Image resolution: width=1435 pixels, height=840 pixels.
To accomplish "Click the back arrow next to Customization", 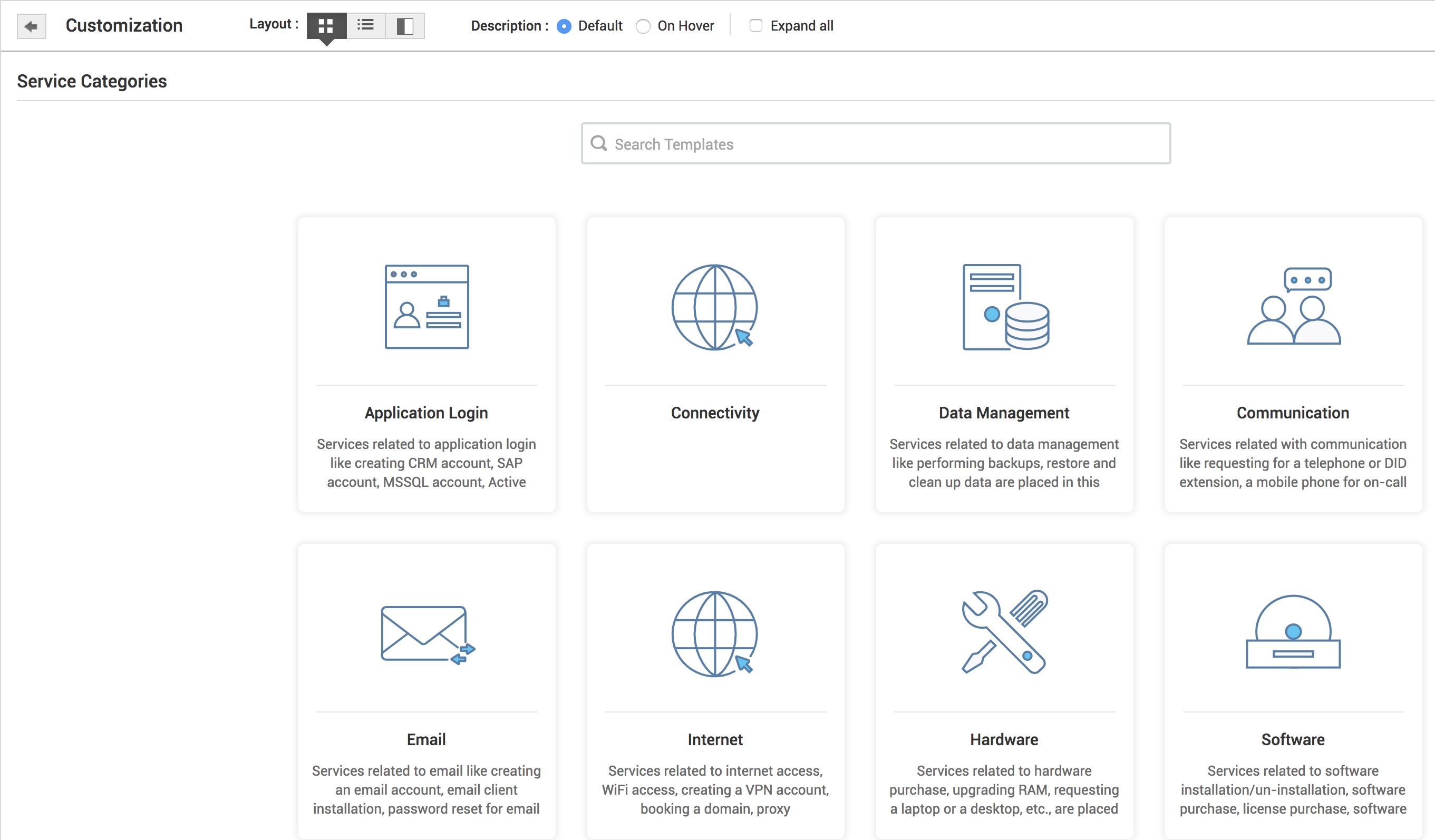I will [x=31, y=25].
